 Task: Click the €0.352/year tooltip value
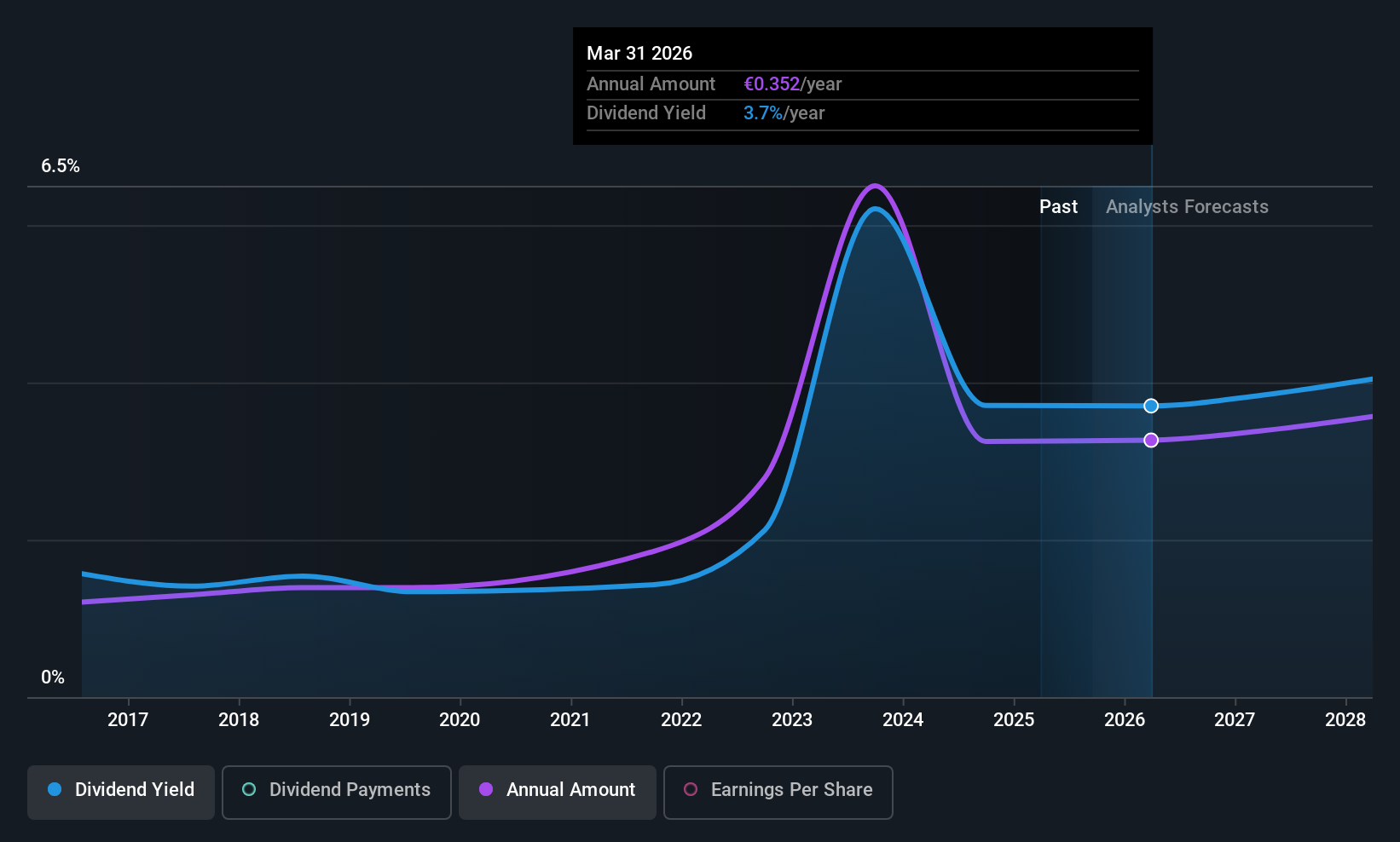793,84
